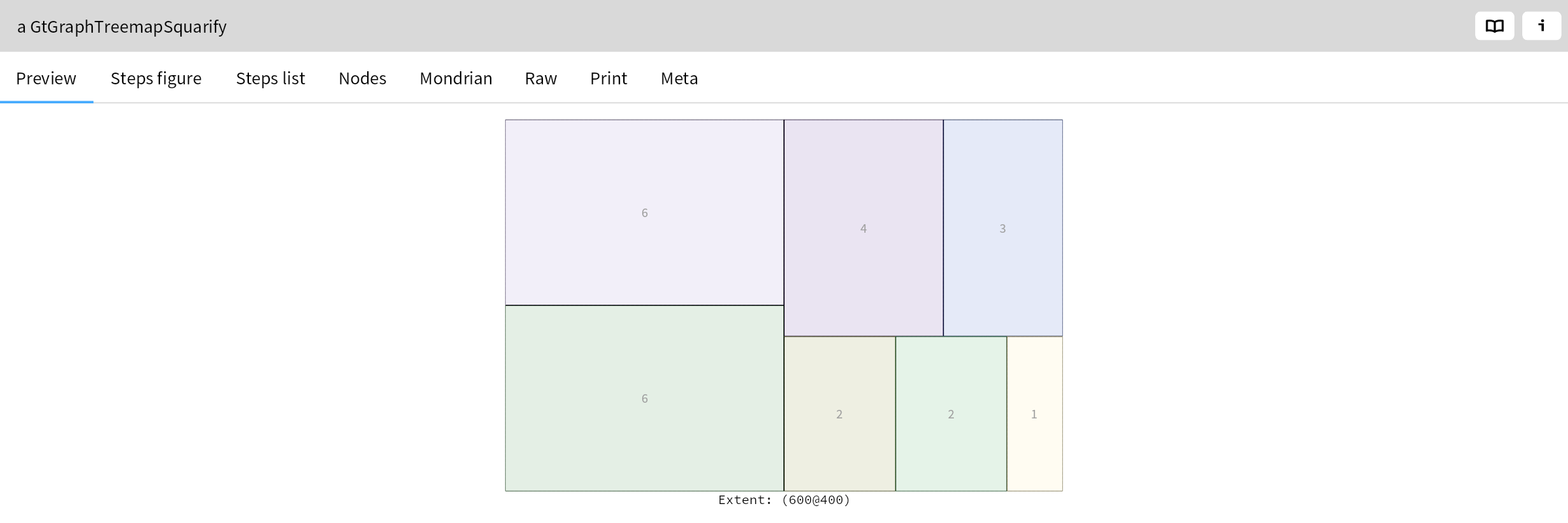Click the info icon in the header

tap(1541, 26)
